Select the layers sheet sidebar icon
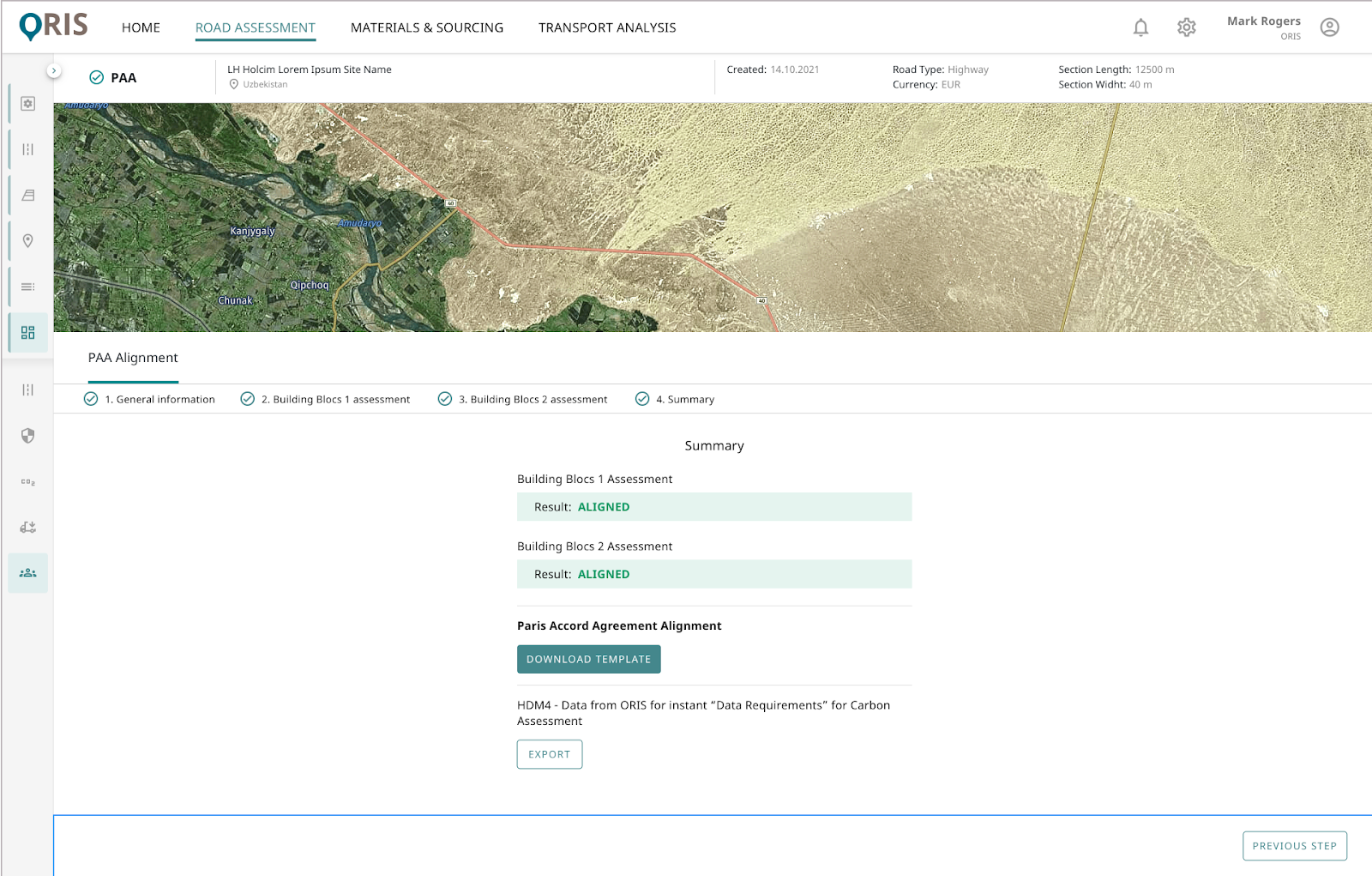 28,196
